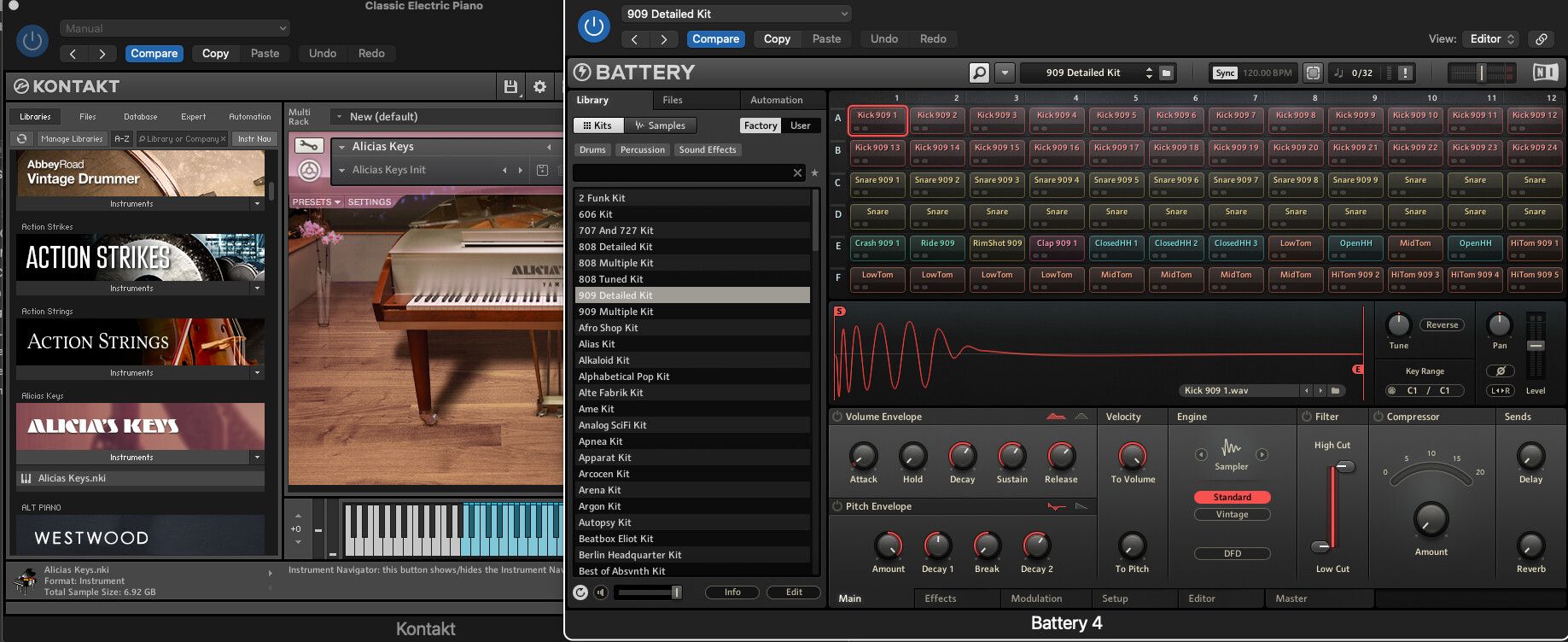Click the Compare button in the Battery header
1568x642 pixels.
click(715, 39)
